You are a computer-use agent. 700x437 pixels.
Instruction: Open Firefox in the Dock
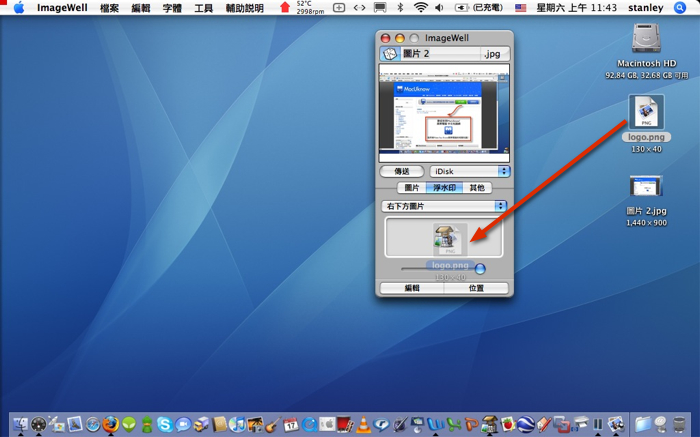point(111,424)
